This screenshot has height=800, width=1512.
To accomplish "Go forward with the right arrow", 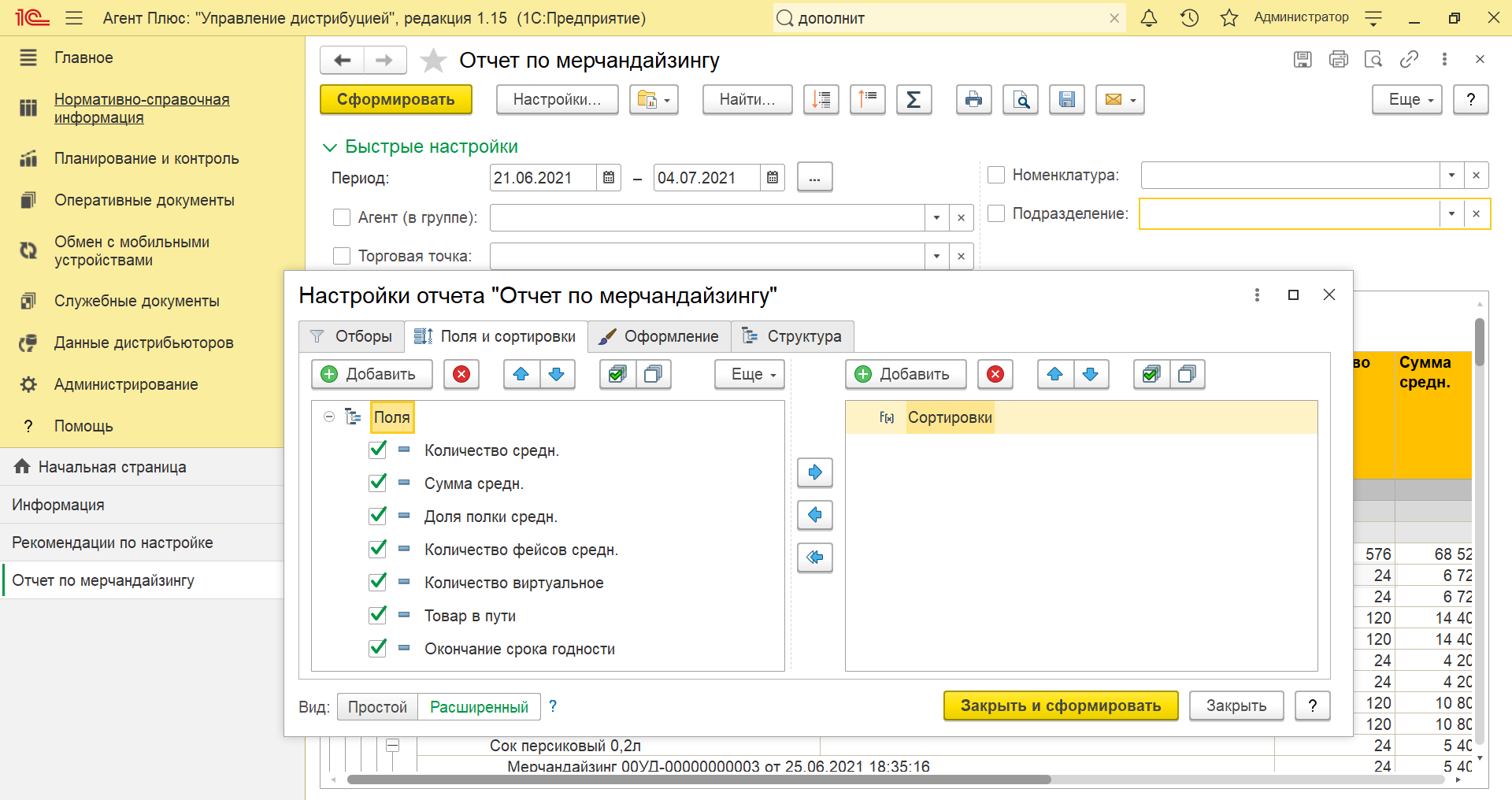I will pos(384,61).
